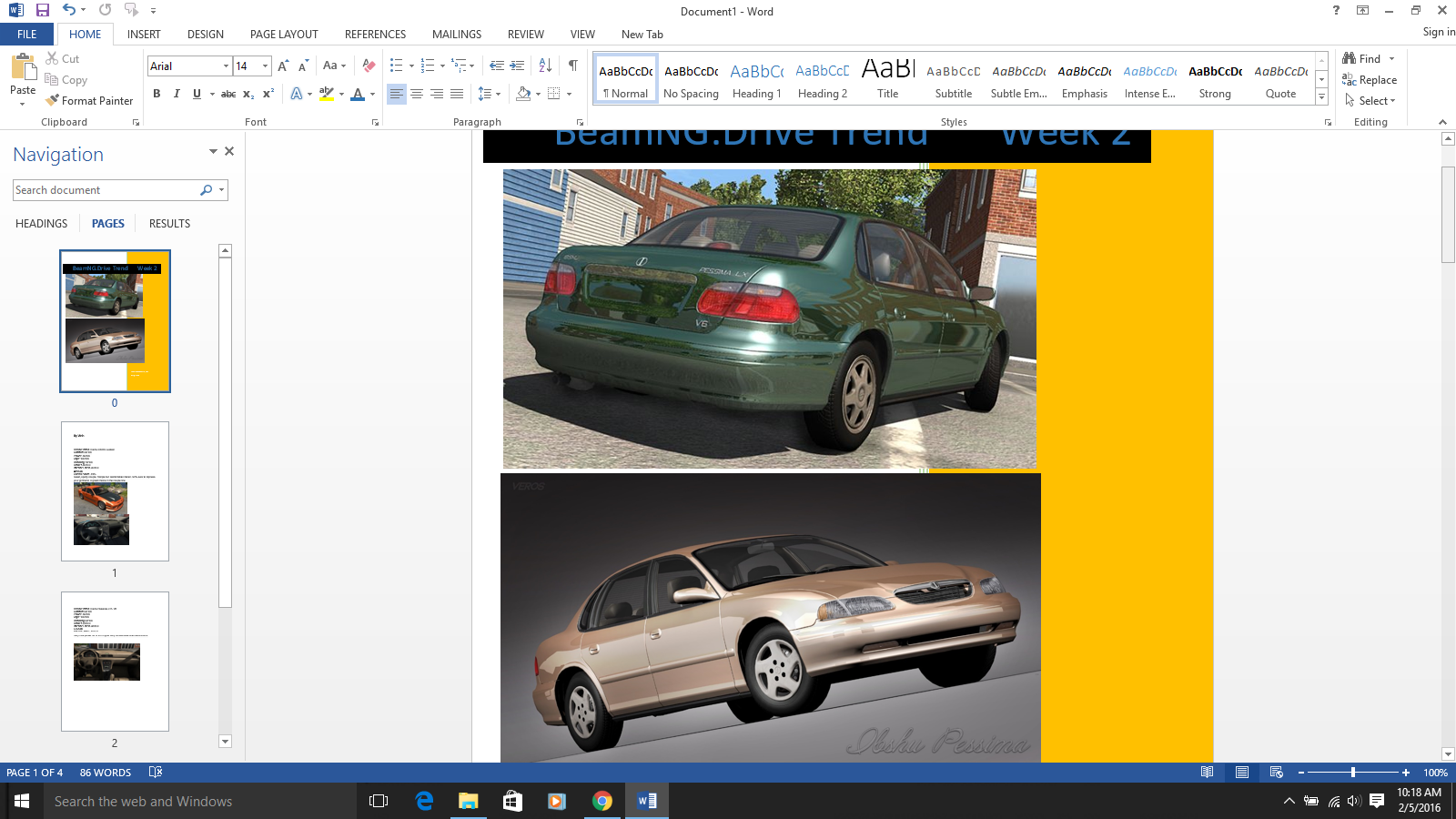Toggle Print Layout view in status bar
This screenshot has width=1456, height=819.
click(1242, 773)
